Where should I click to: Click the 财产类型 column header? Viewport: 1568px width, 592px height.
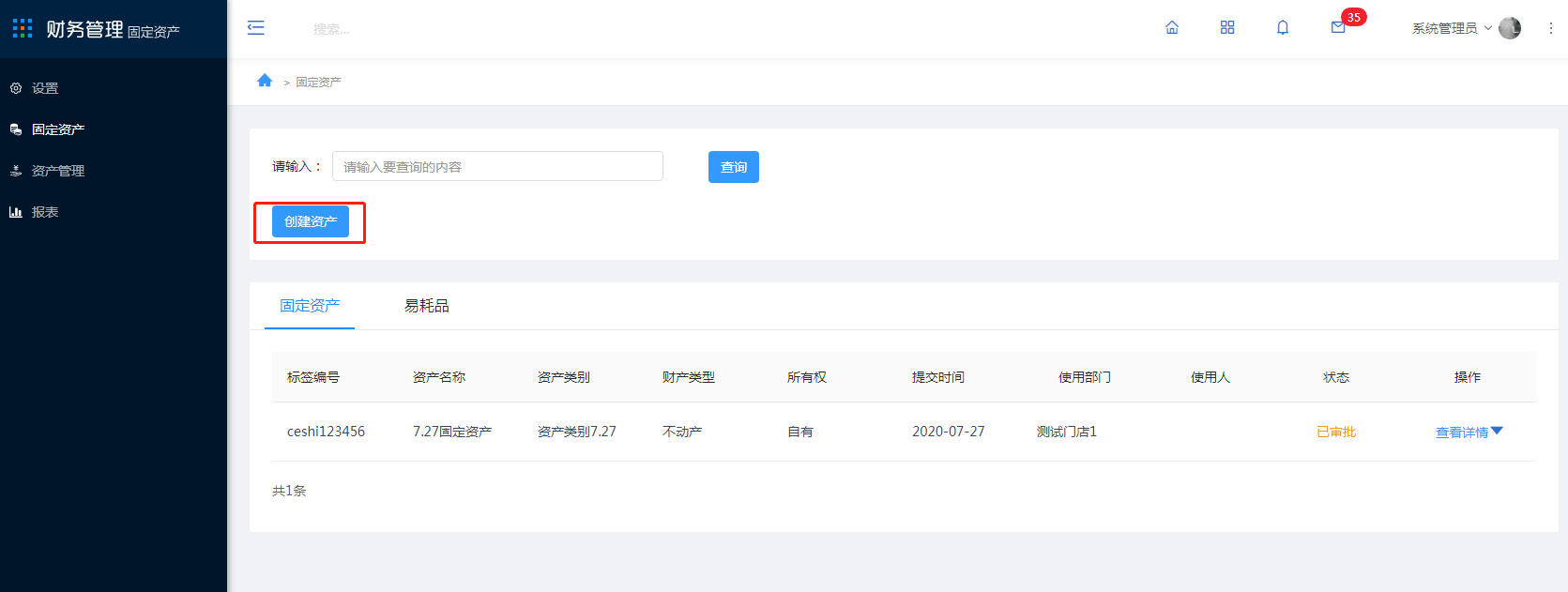tap(689, 377)
